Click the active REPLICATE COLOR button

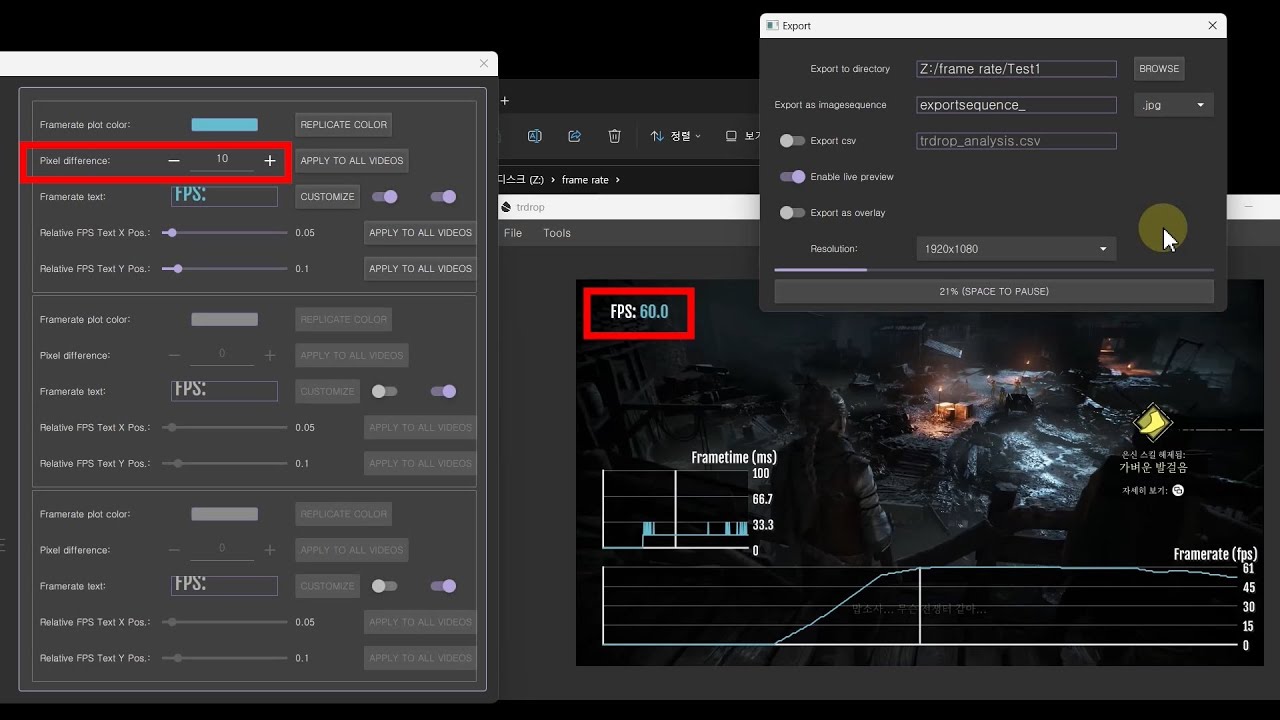coord(343,125)
